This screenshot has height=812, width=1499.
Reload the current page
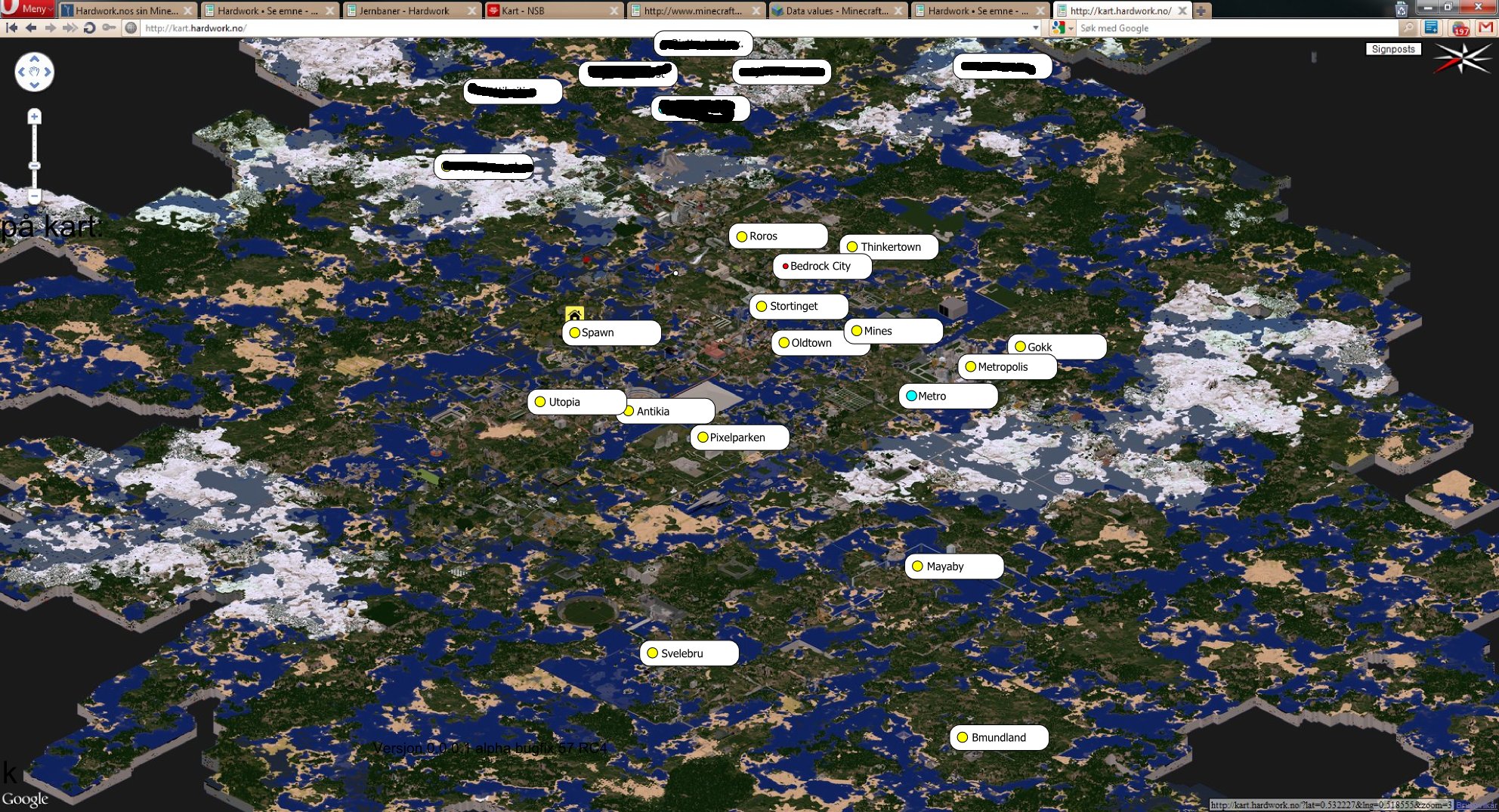[89, 28]
